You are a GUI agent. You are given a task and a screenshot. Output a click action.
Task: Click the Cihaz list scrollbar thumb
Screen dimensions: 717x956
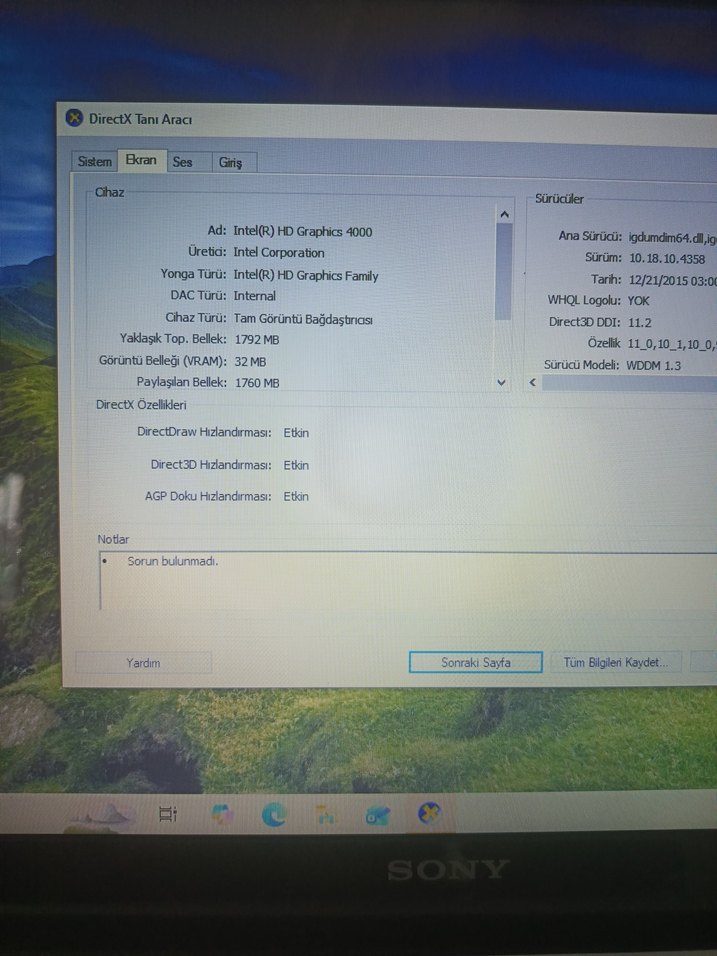(x=503, y=271)
